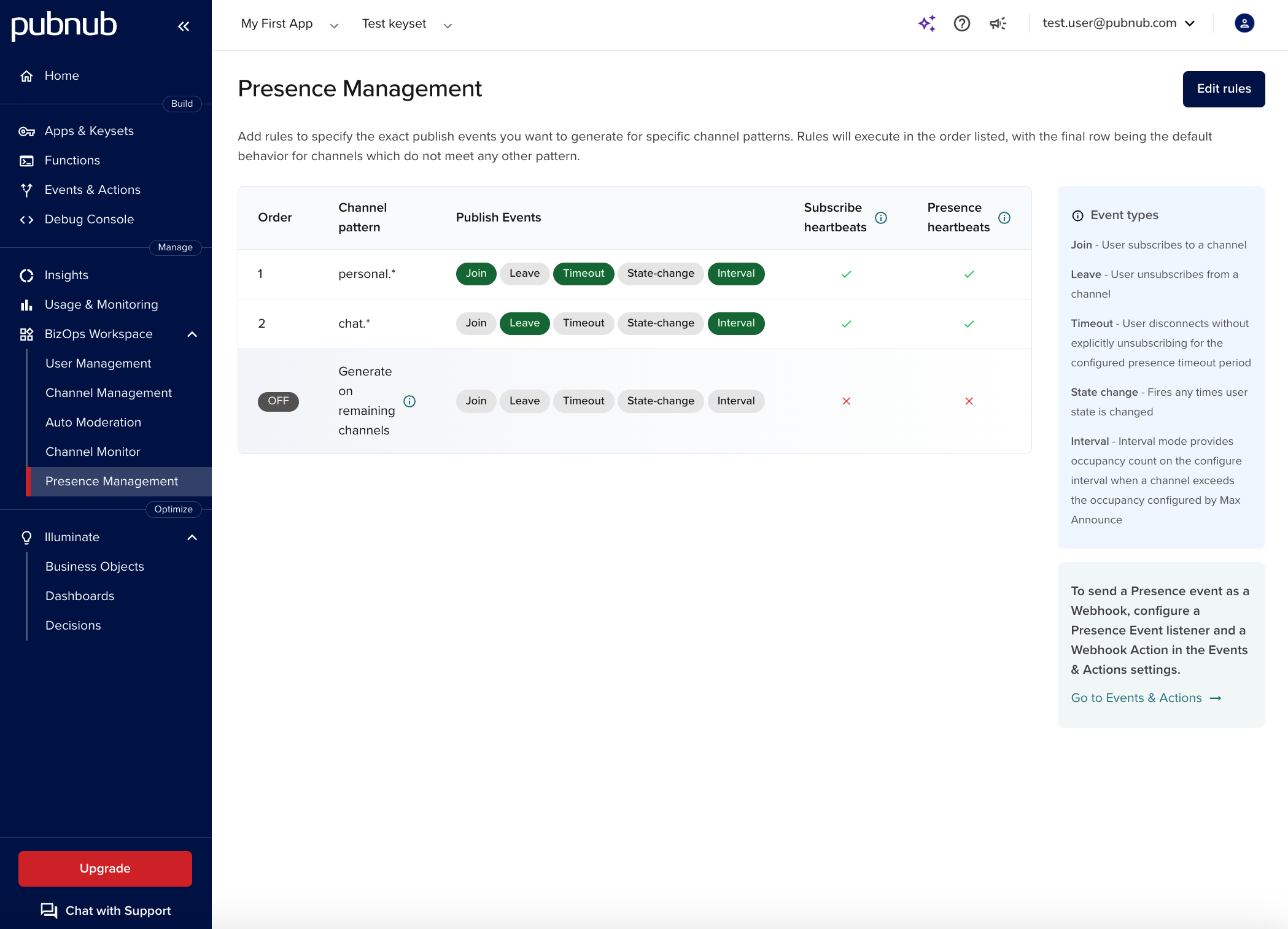Select the Apps & Keysets key icon

coord(27,131)
